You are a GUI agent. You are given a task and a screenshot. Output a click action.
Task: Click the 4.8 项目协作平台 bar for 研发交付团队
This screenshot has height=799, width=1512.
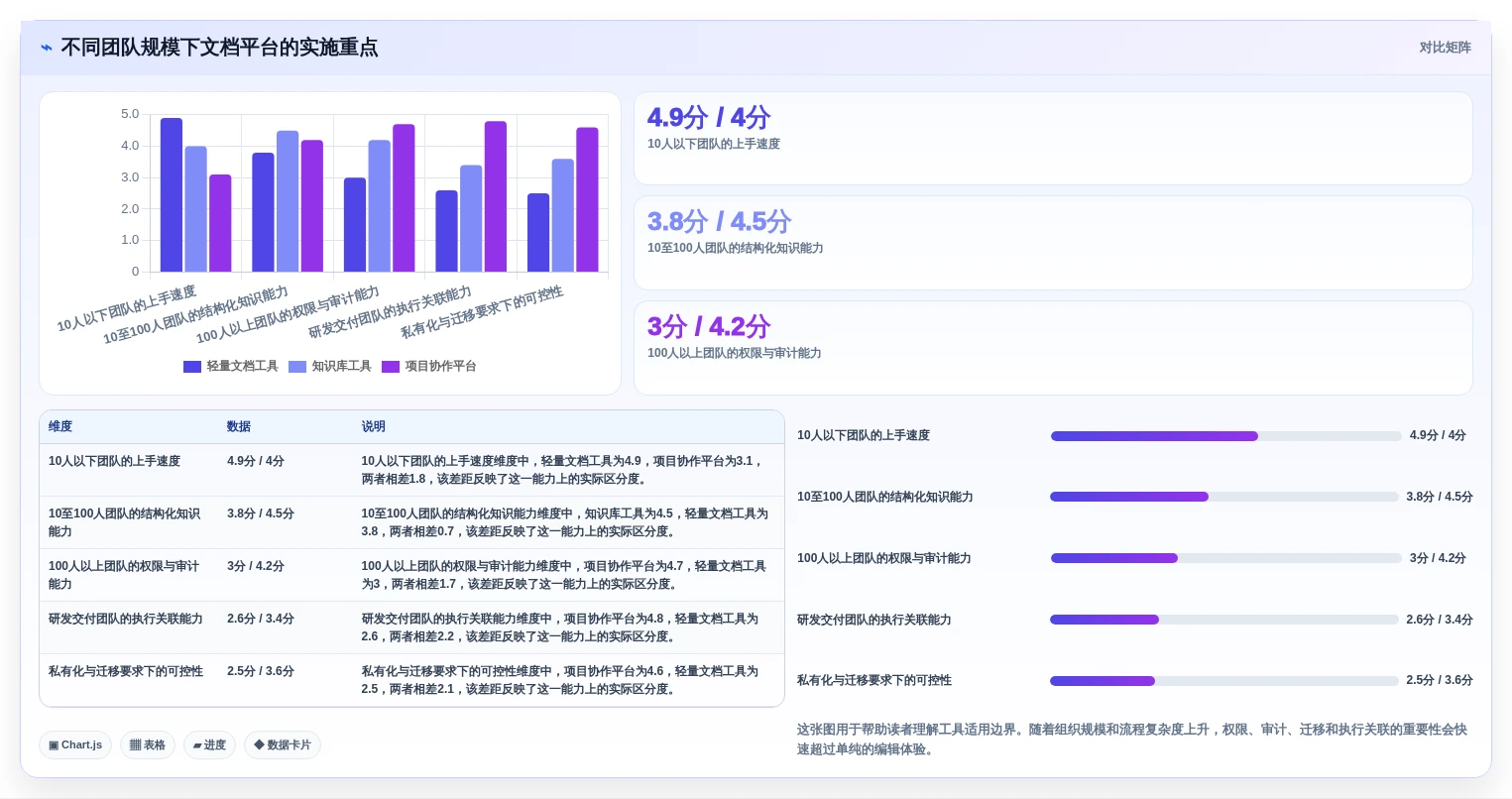point(496,196)
